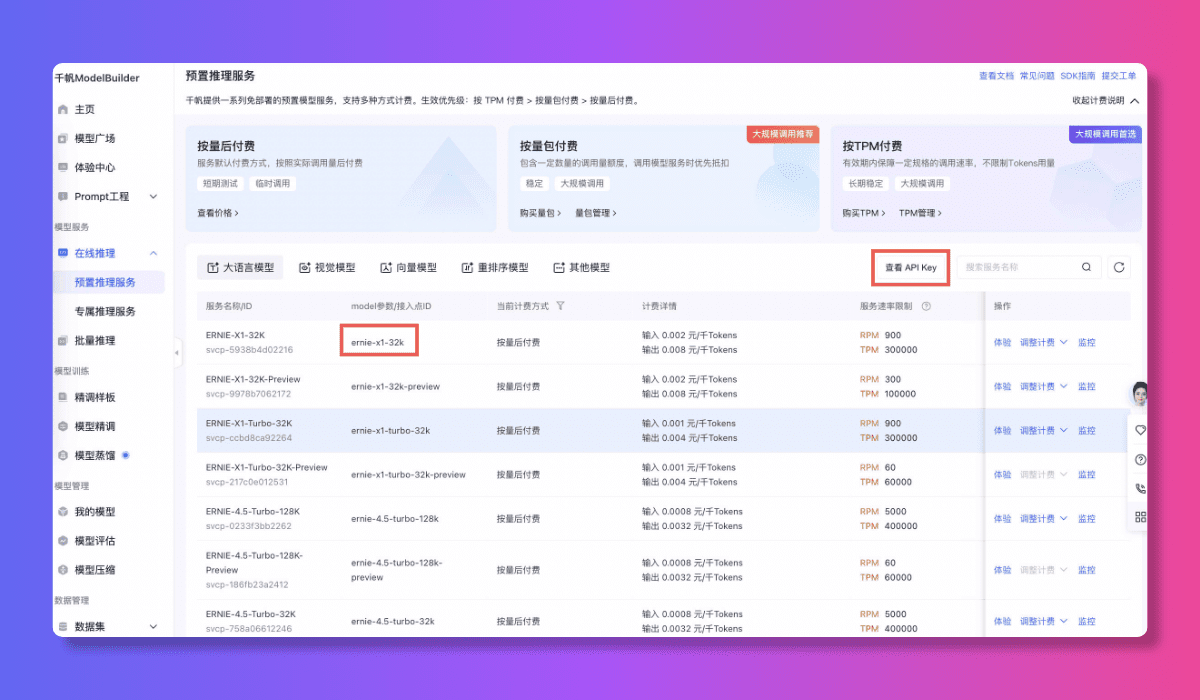Click the filter icon next to 当前计费方式
The height and width of the screenshot is (700, 1200).
coord(560,306)
